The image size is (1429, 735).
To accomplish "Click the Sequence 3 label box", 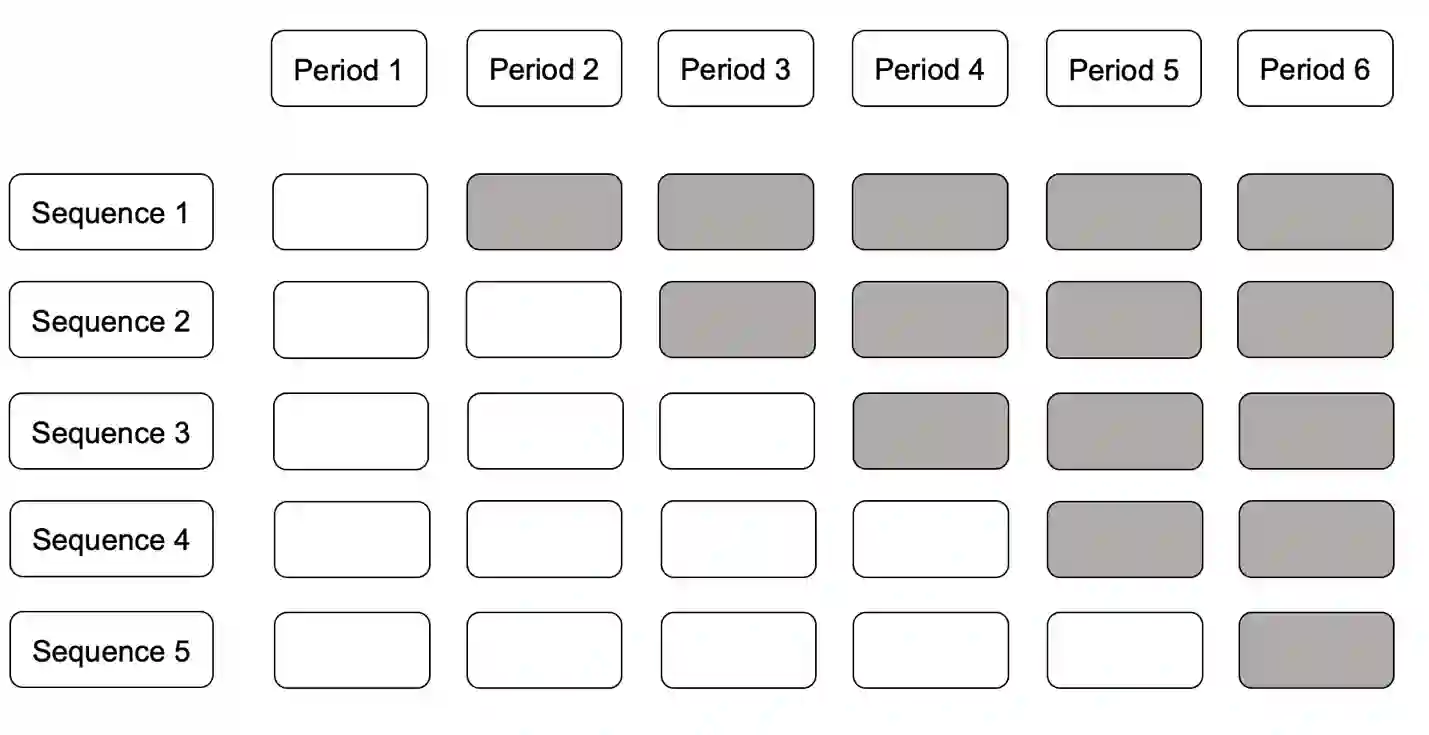I will click(111, 431).
